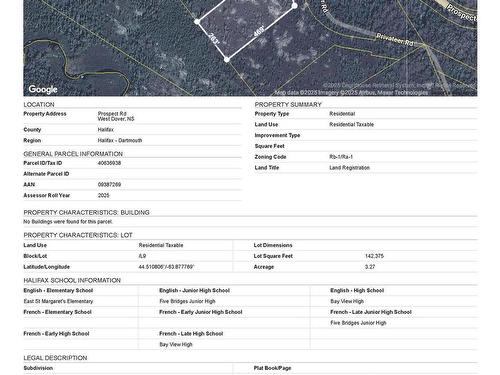
Task: Select the GENERAL PARCEL INFORMATION heading
Action: coord(73,154)
